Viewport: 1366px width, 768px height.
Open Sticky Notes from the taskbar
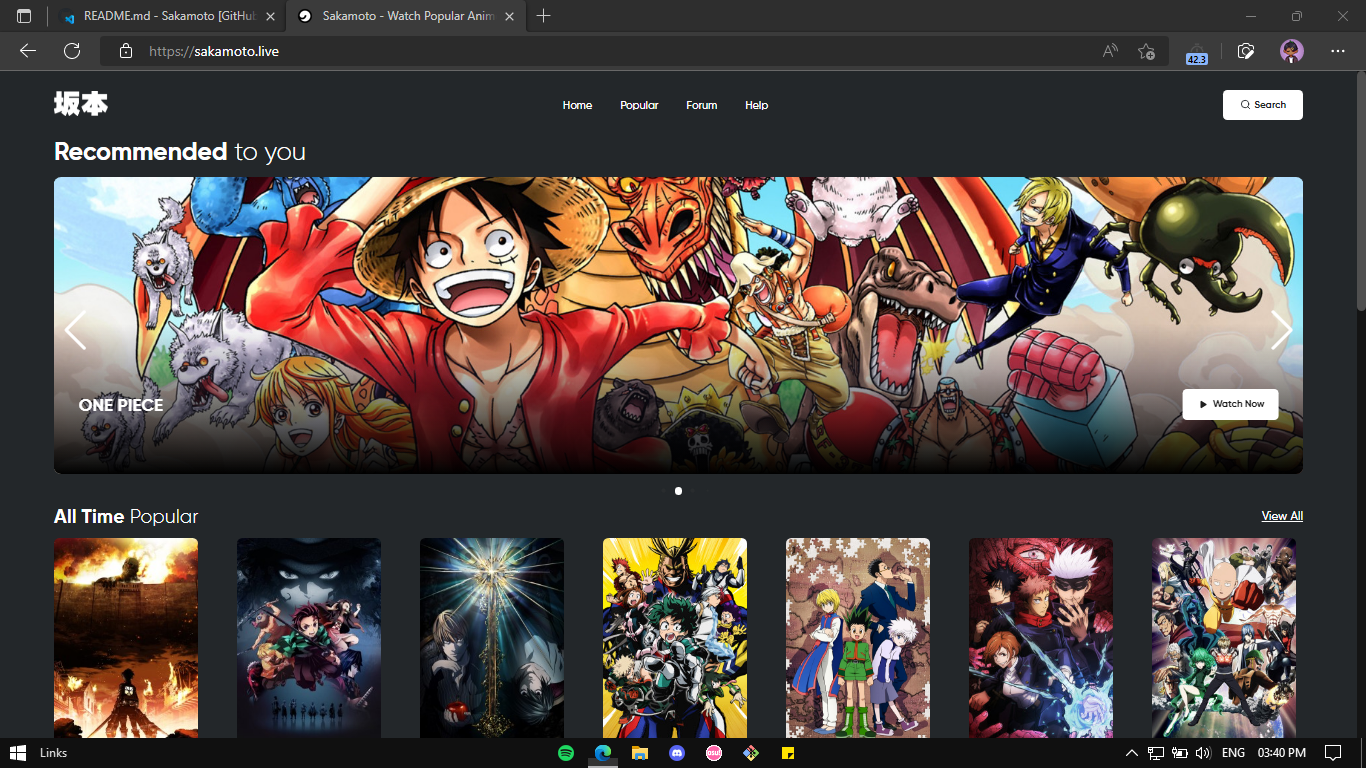pos(788,753)
